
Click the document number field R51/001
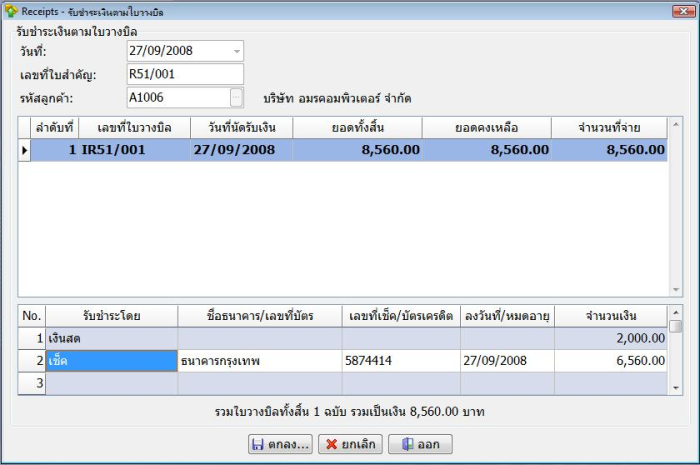pyautogui.click(x=184, y=74)
